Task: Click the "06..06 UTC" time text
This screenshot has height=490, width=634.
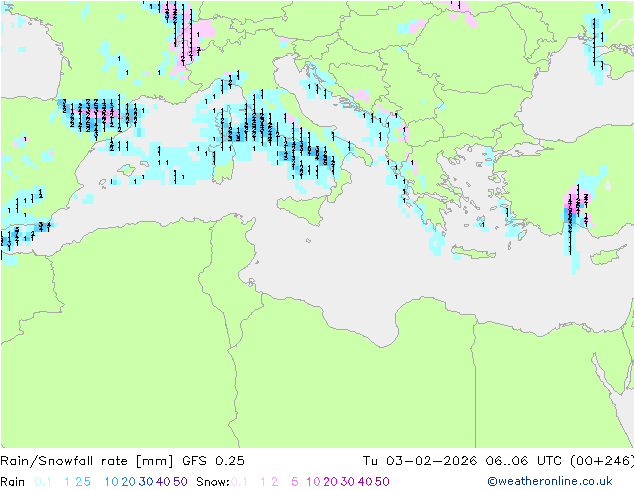Action: coord(523,461)
